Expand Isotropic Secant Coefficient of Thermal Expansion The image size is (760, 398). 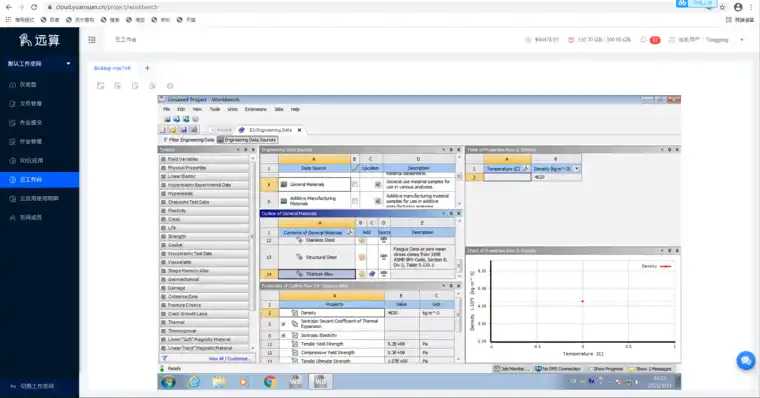(x=284, y=324)
